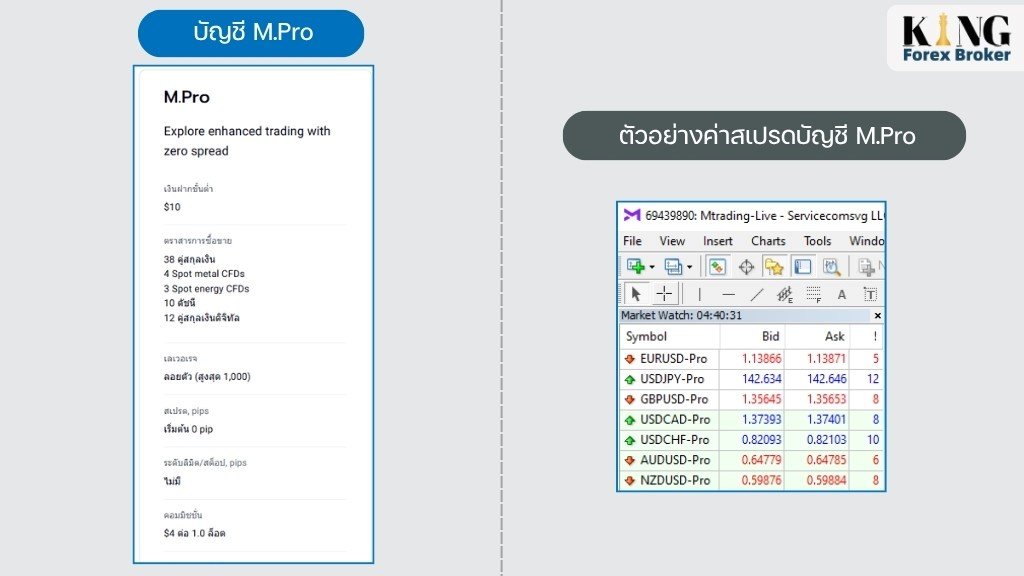Open the Profiles toolbar icon
This screenshot has height=576, width=1024.
pos(673,266)
